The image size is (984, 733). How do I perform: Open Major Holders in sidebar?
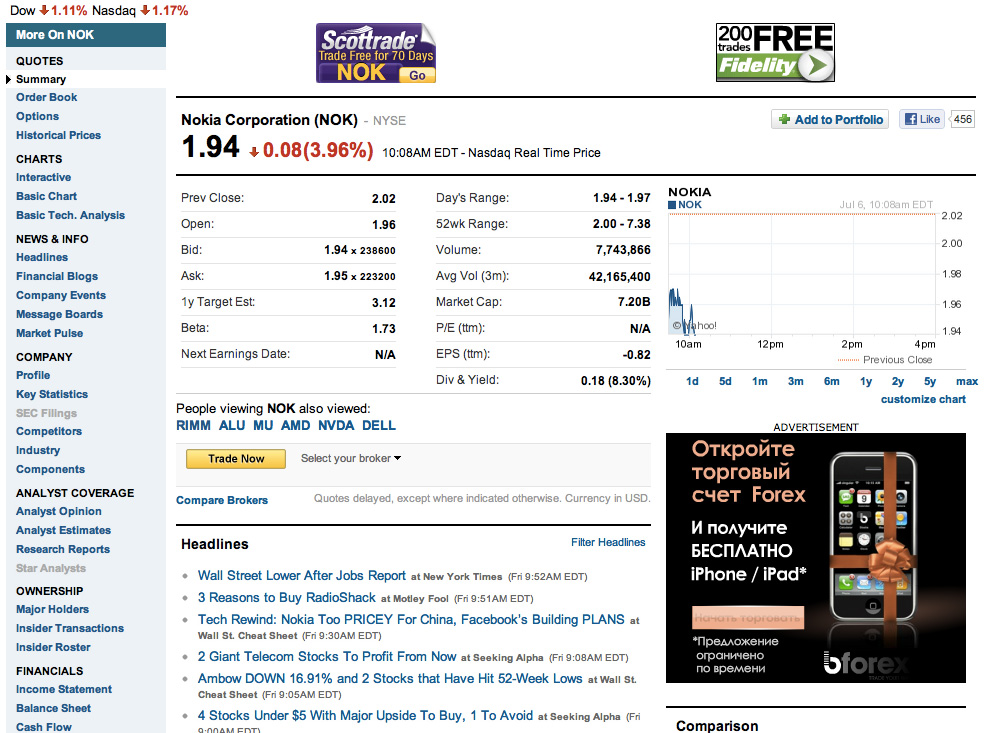click(53, 609)
